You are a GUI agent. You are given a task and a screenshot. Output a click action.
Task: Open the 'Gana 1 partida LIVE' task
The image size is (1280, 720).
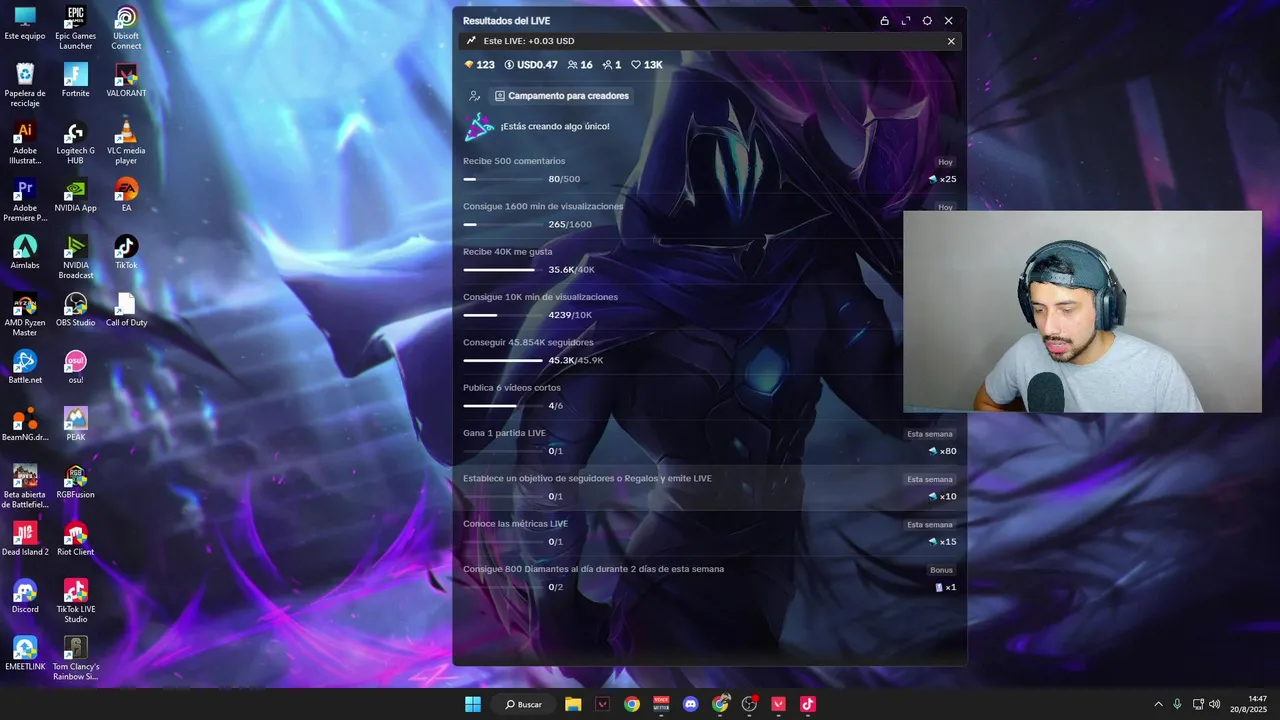point(710,442)
